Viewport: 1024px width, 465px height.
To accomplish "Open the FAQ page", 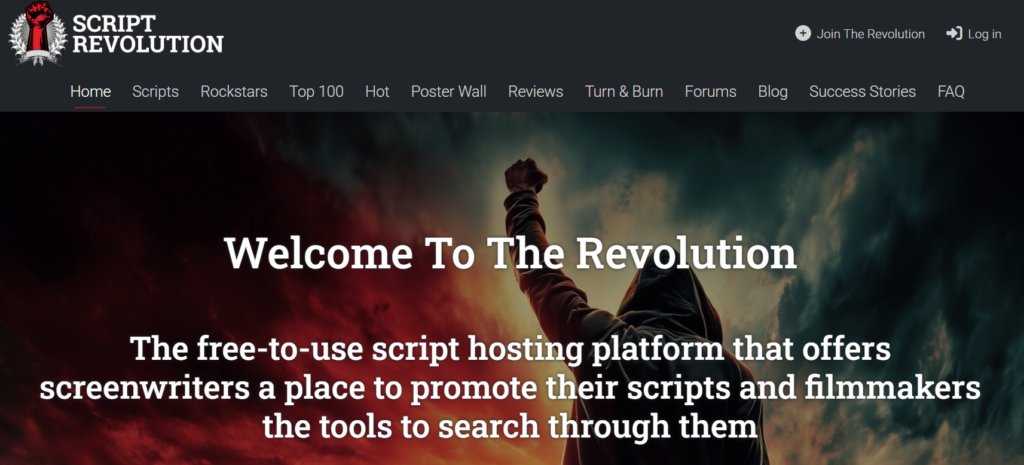I will [x=951, y=91].
